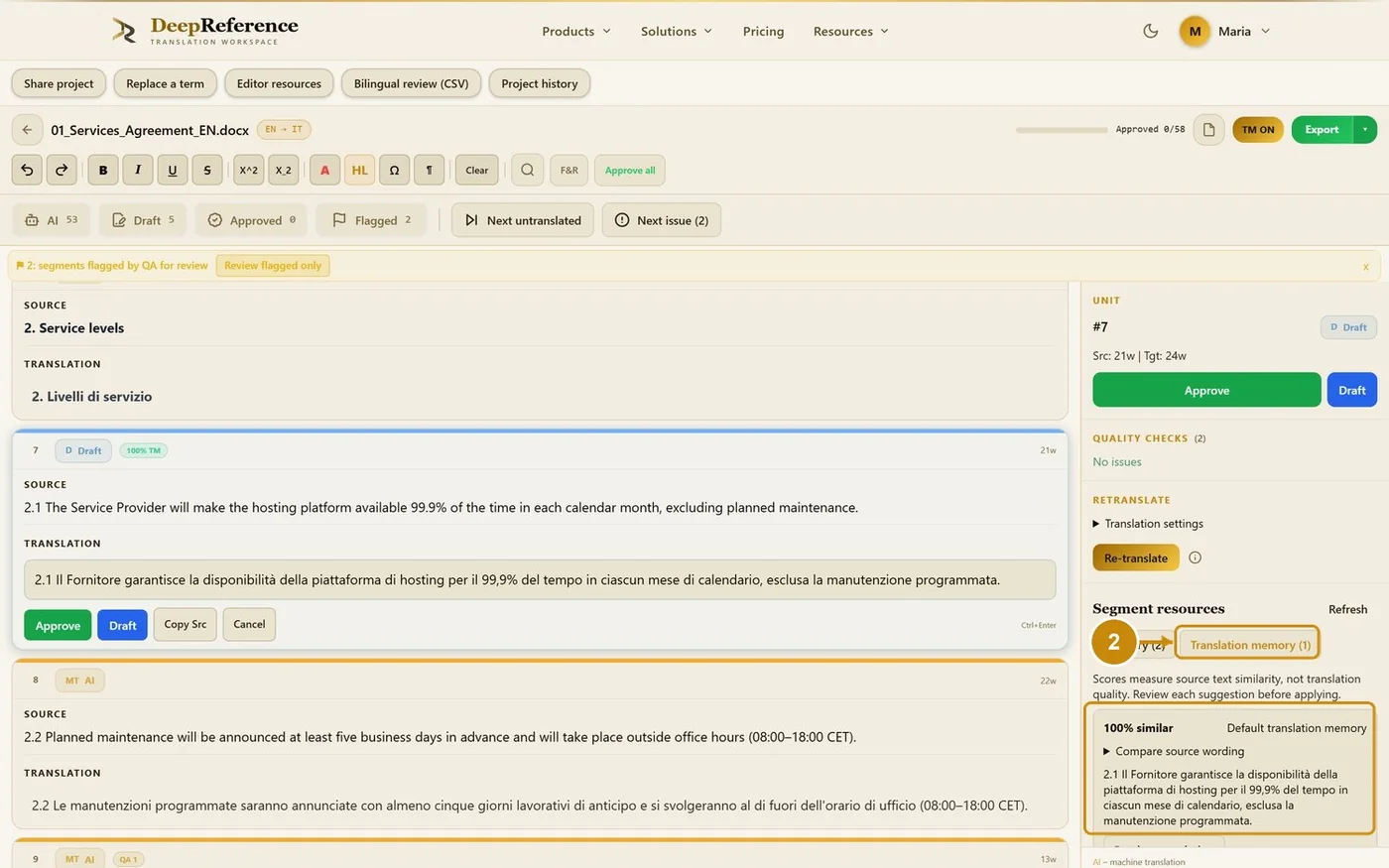Click into segment 7 translation text field
This screenshot has height=868, width=1389.
coord(540,579)
